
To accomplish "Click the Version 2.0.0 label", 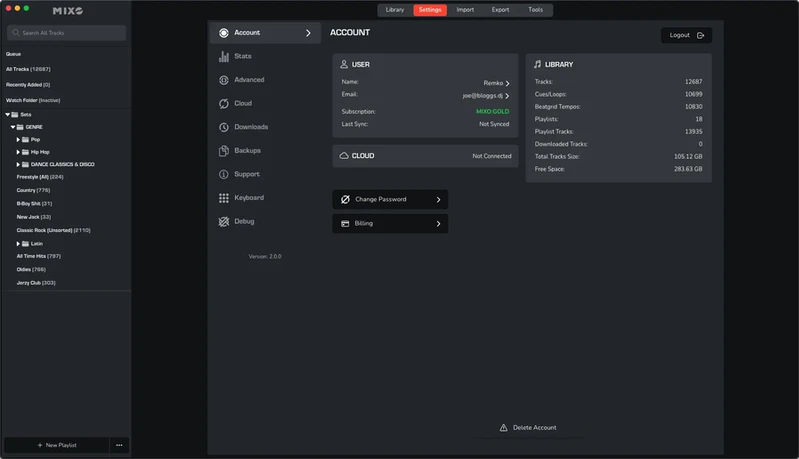I will click(265, 257).
